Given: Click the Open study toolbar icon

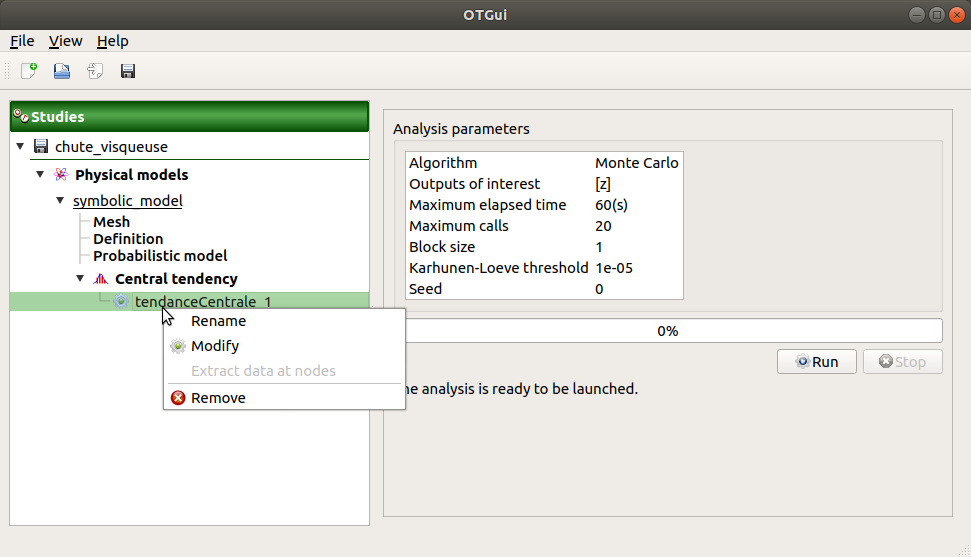Looking at the screenshot, I should coord(62,71).
